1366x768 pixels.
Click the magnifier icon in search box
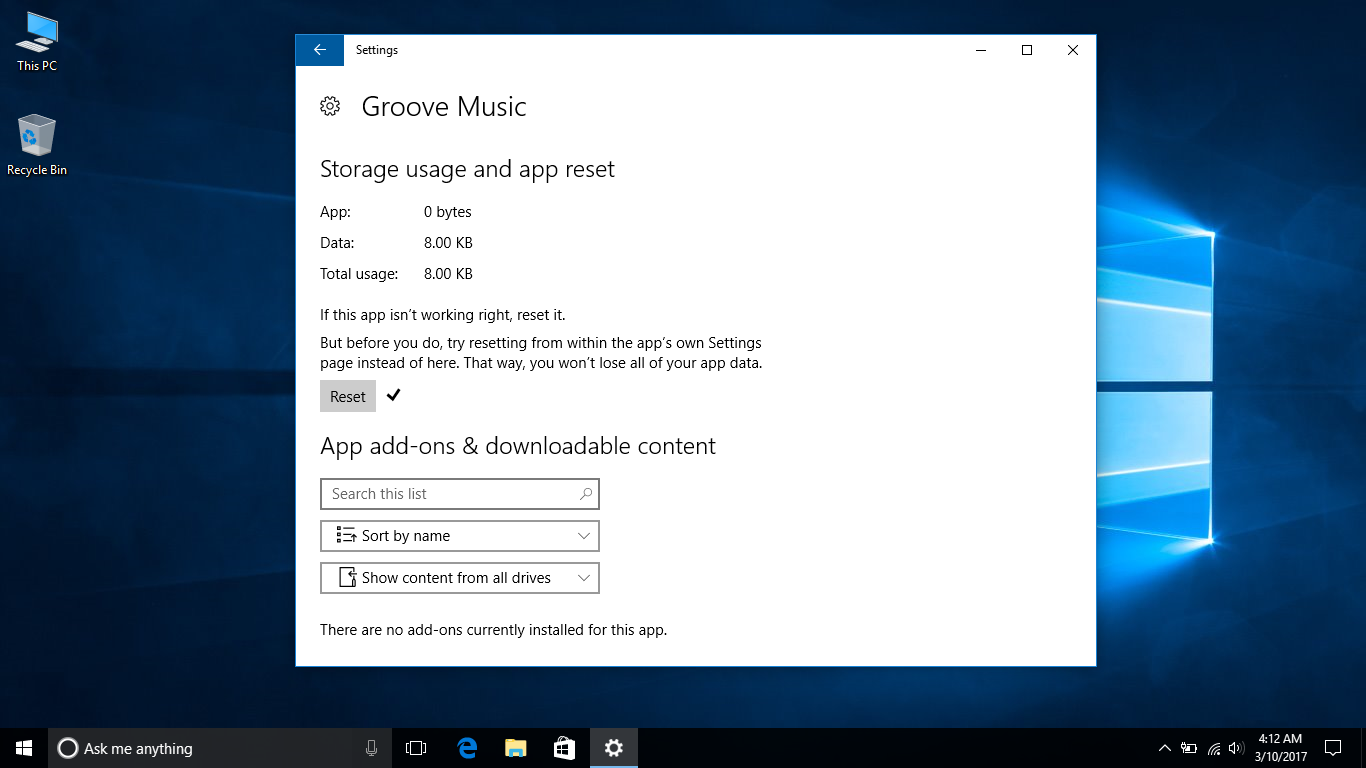click(586, 494)
